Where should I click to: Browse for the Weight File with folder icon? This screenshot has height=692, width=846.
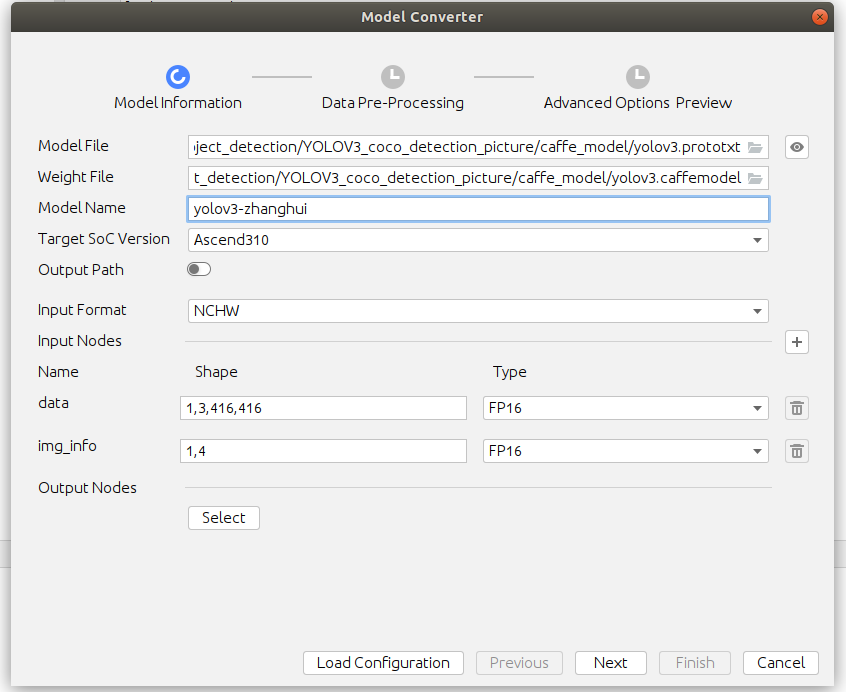tap(755, 178)
